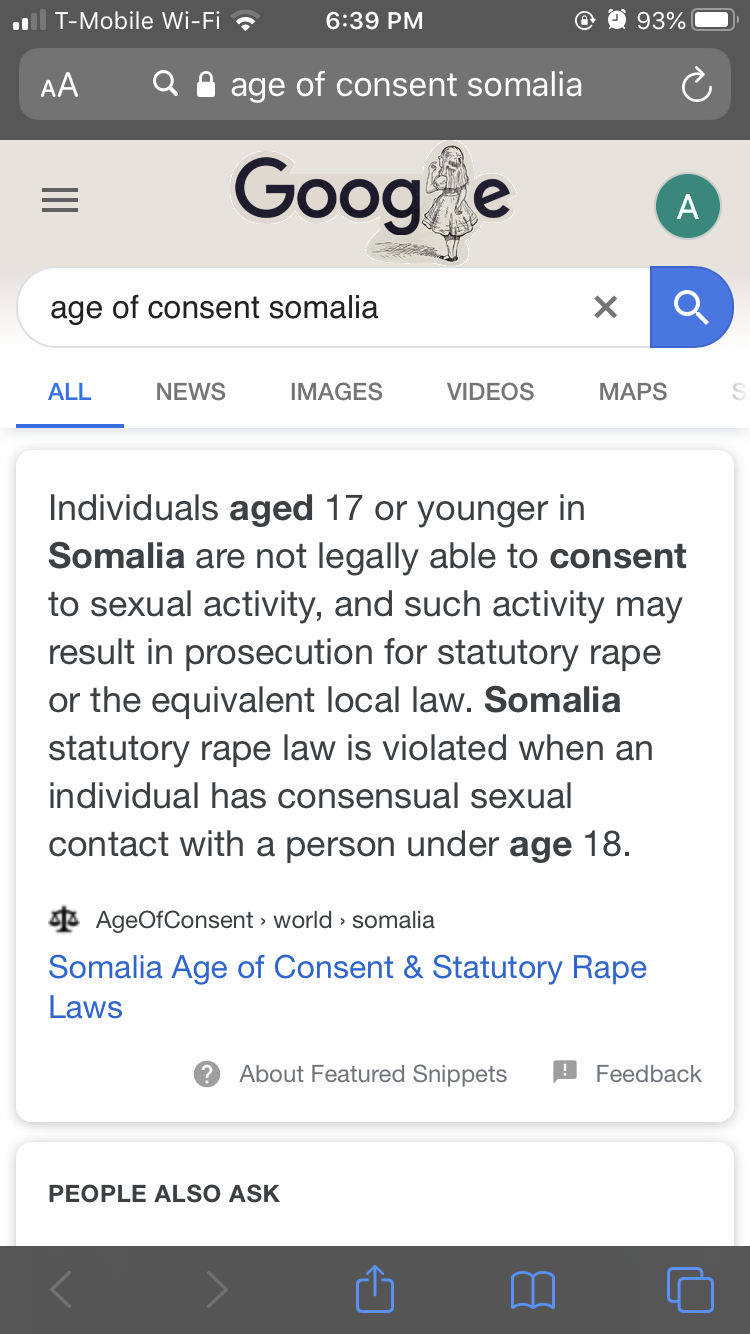
Task: Show all open tabs in Safari
Action: point(690,1289)
